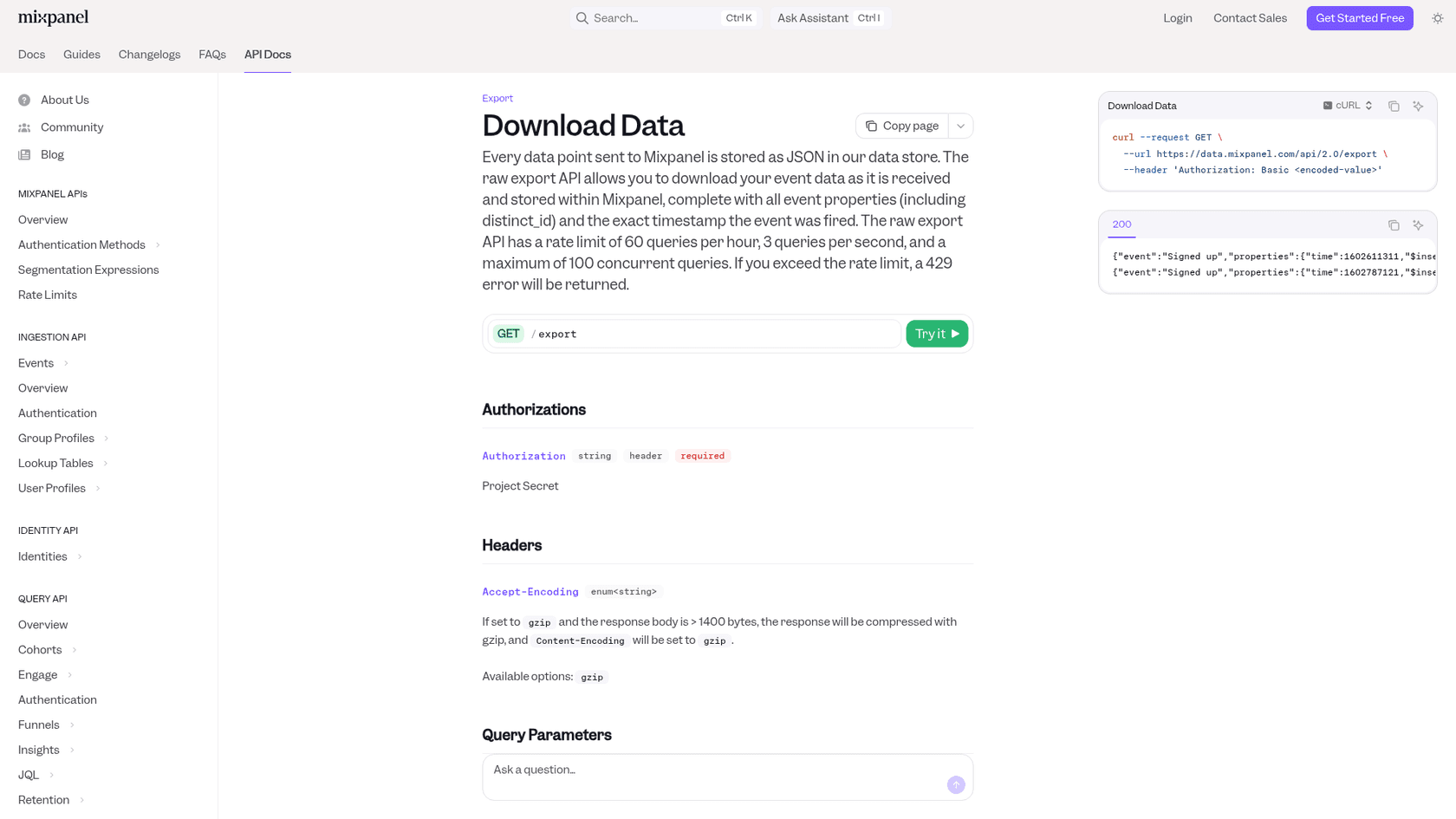Expand the Identities submenu
Screen dimensions: 1456x819
click(80, 557)
